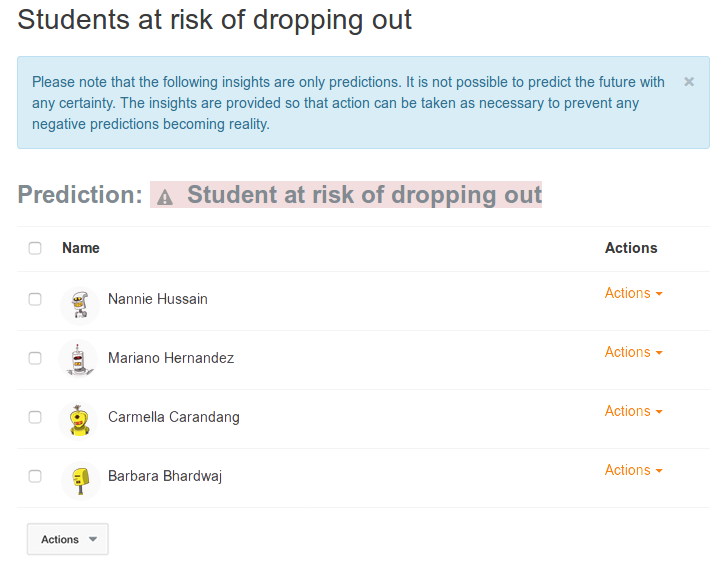721x570 pixels.
Task: Click the warning triangle icon beside prediction
Action: coord(165,198)
